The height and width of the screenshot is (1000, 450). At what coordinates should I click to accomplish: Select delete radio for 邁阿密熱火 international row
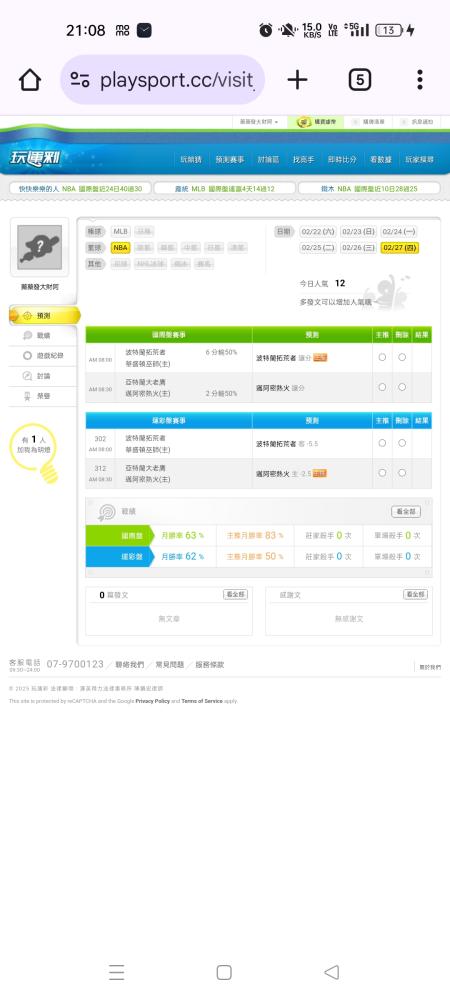coord(402,387)
